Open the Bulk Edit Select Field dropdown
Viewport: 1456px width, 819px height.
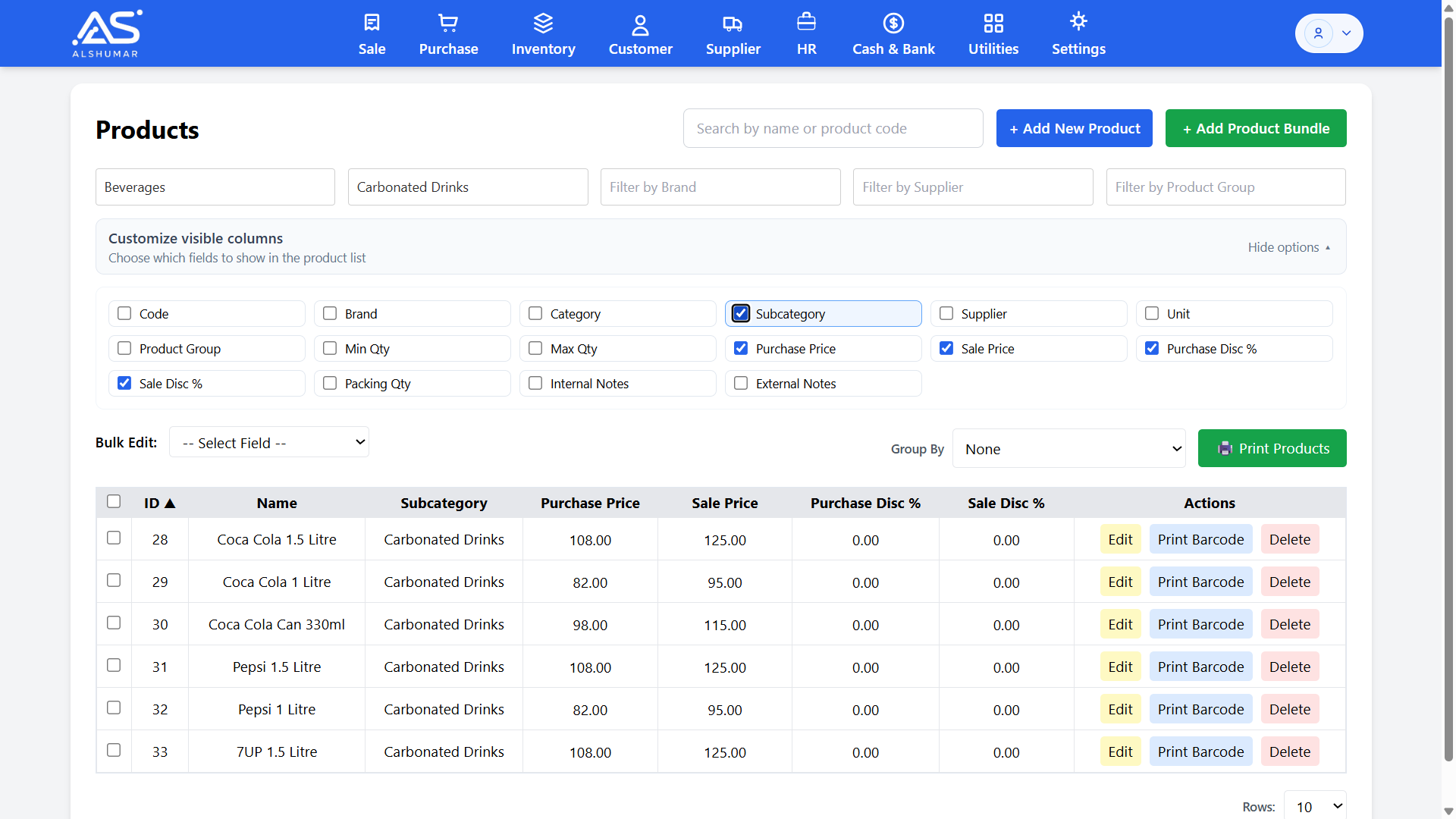point(269,443)
